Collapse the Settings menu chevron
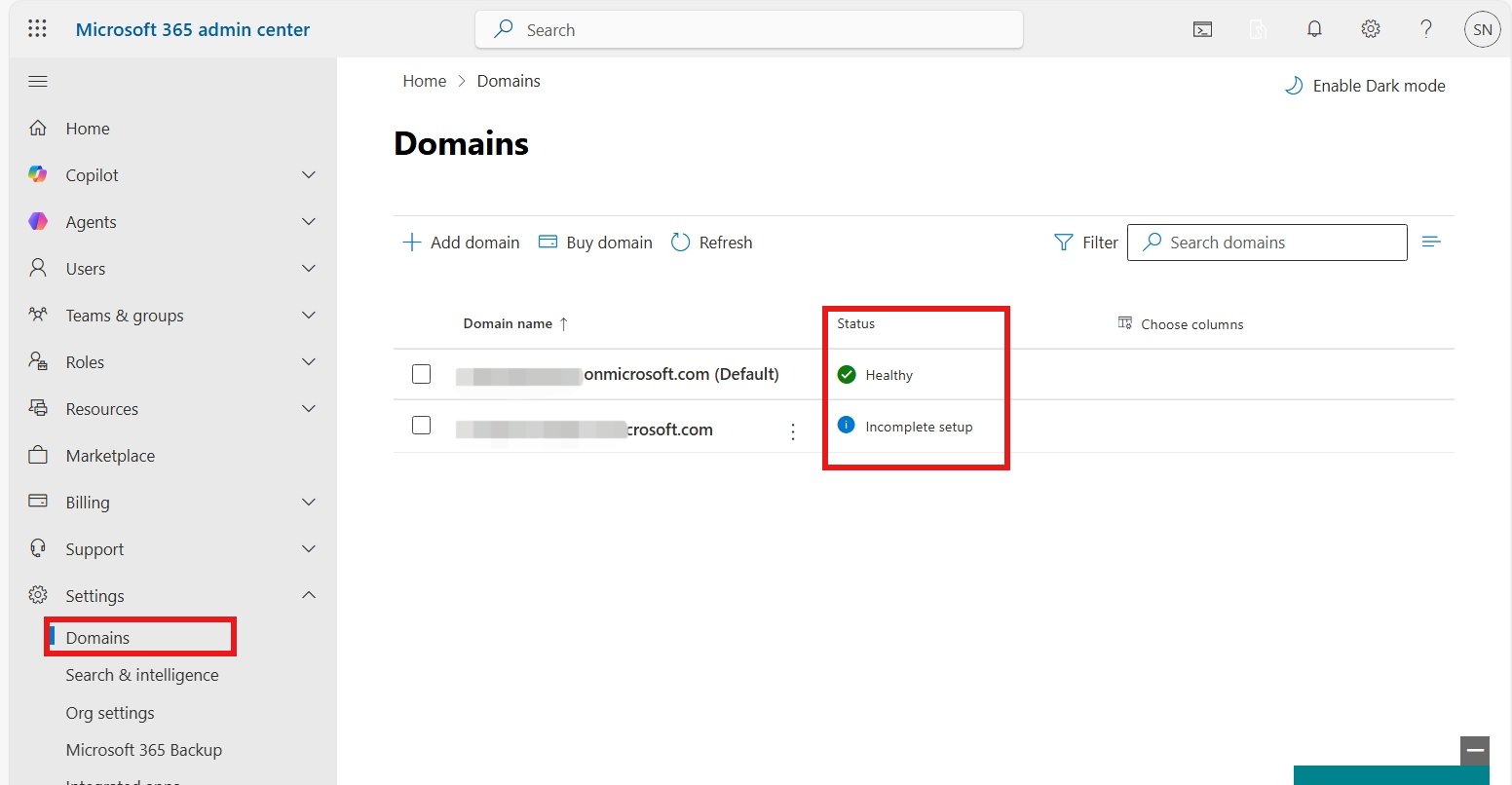This screenshot has width=1512, height=785. [x=309, y=595]
